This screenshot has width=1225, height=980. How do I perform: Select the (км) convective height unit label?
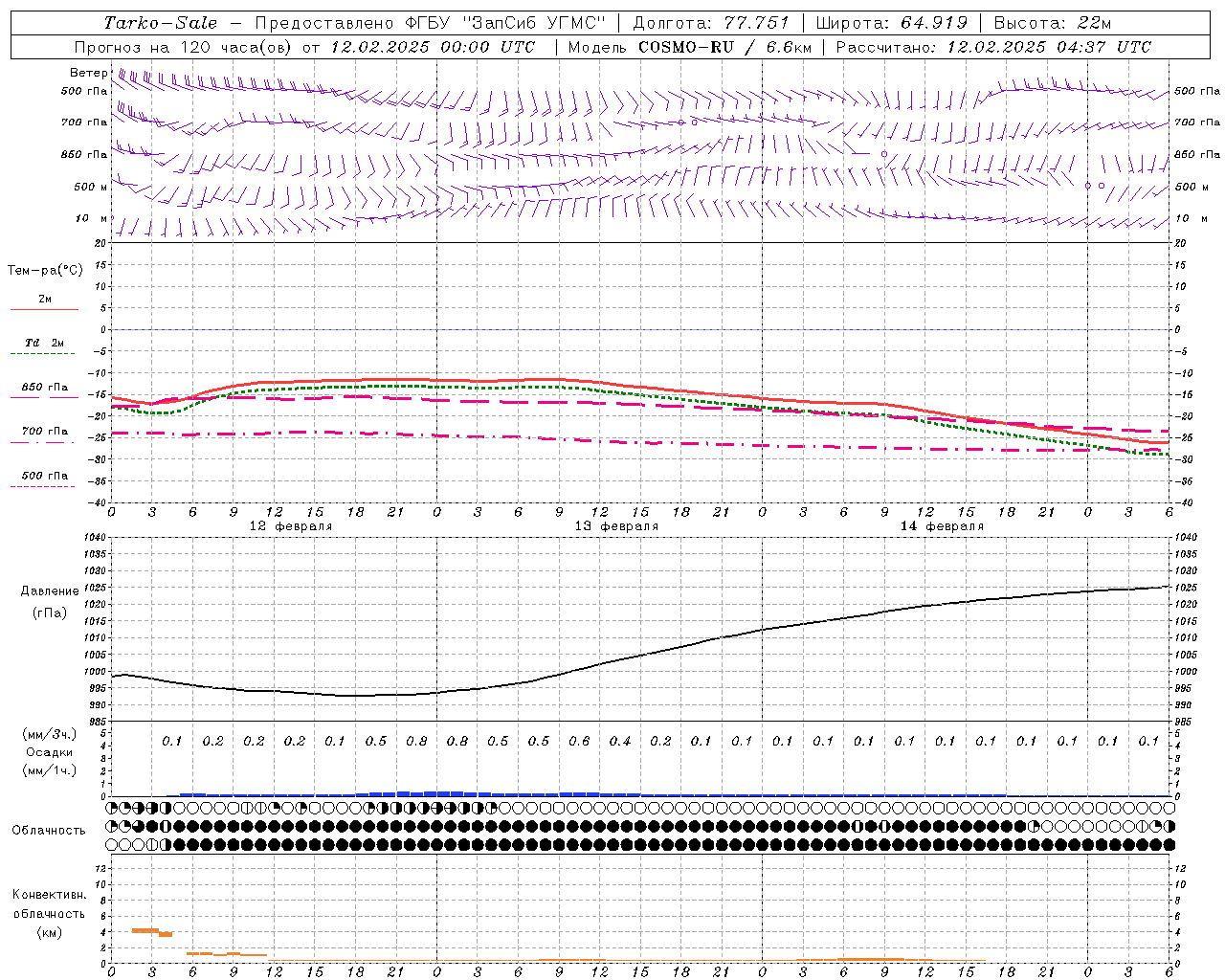click(49, 932)
